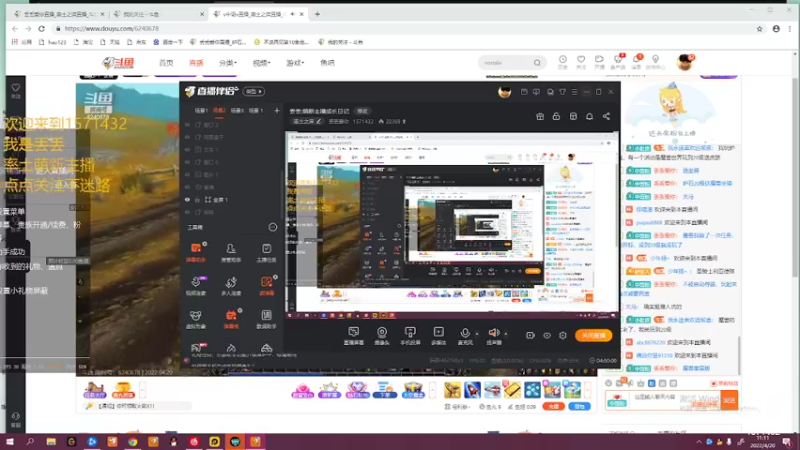
Task: Toggle visibility of the 图片 1 source
Action: coord(187,174)
